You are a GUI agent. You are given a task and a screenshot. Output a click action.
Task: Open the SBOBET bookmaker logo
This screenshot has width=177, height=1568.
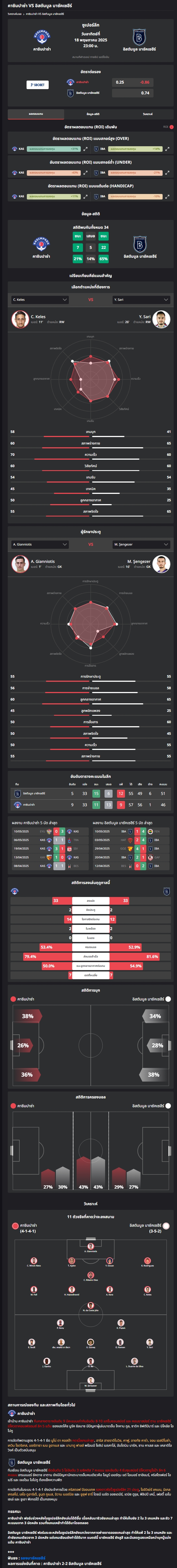point(37,85)
